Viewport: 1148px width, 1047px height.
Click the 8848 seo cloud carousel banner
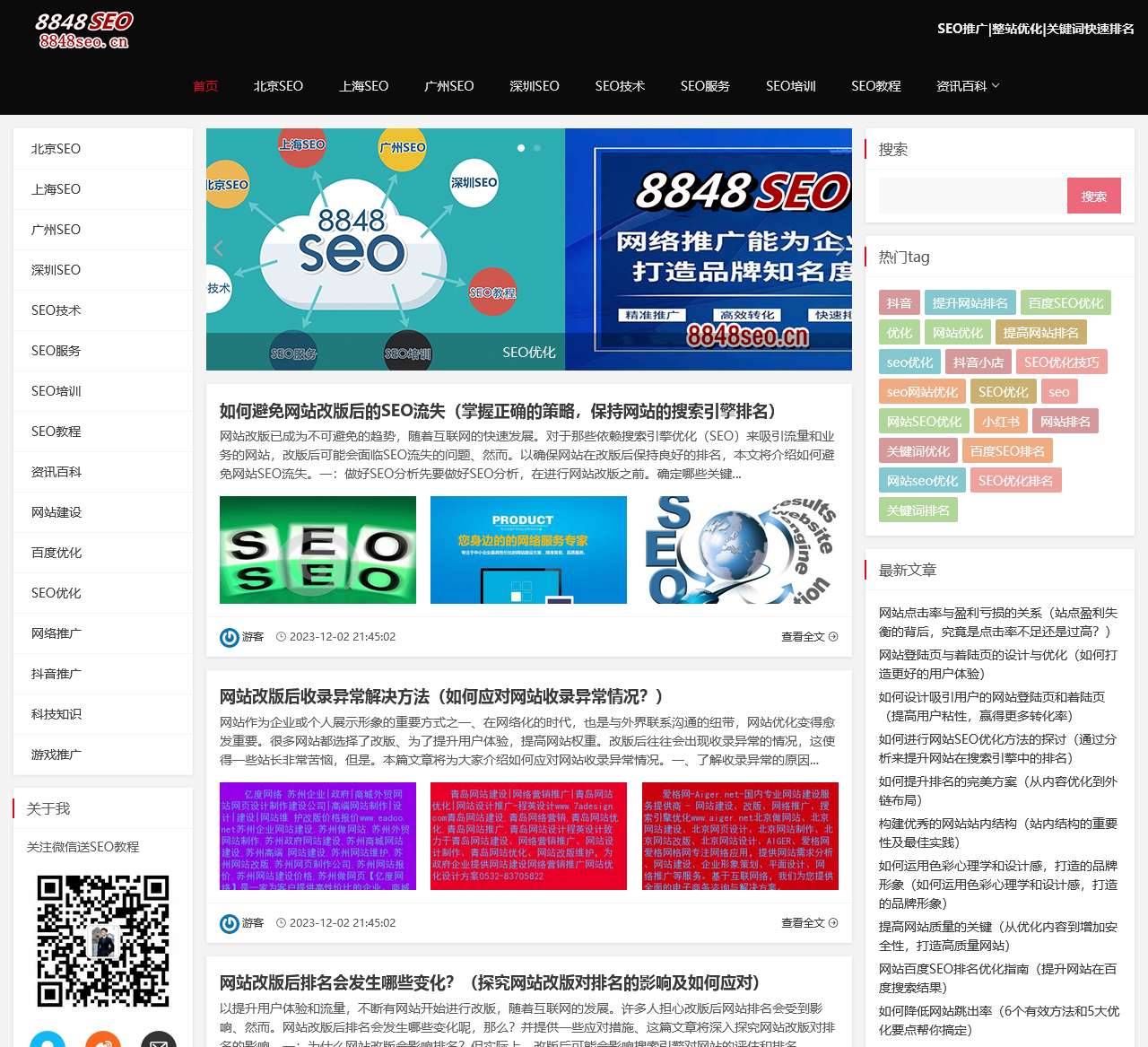tap(386, 249)
